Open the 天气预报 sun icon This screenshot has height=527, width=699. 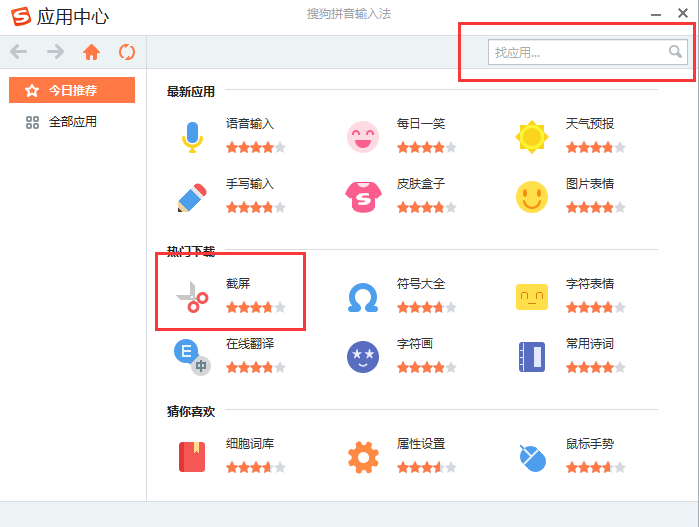[x=531, y=137]
